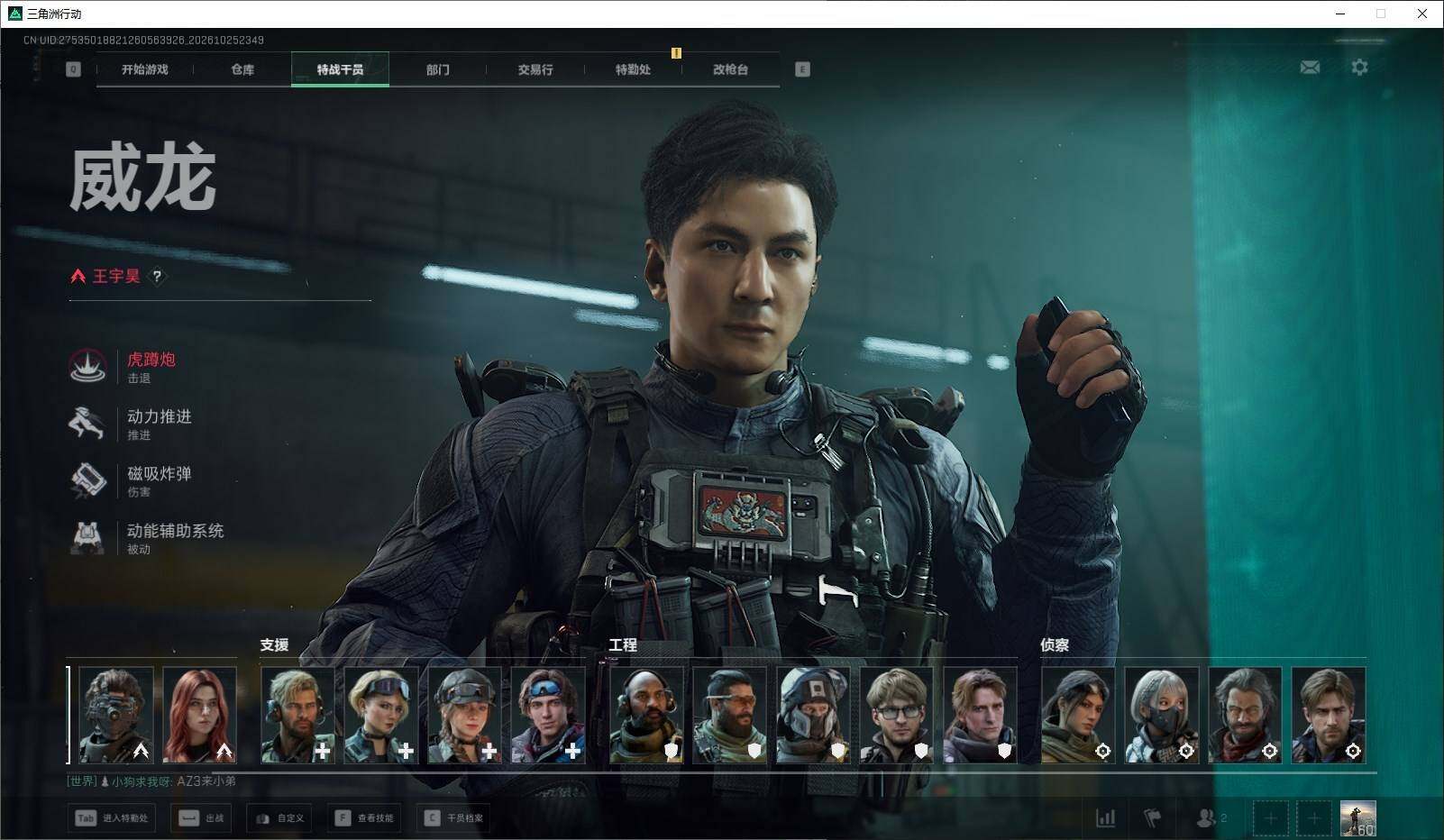Click the 自定义 button
The image size is (1444, 840).
click(x=279, y=818)
